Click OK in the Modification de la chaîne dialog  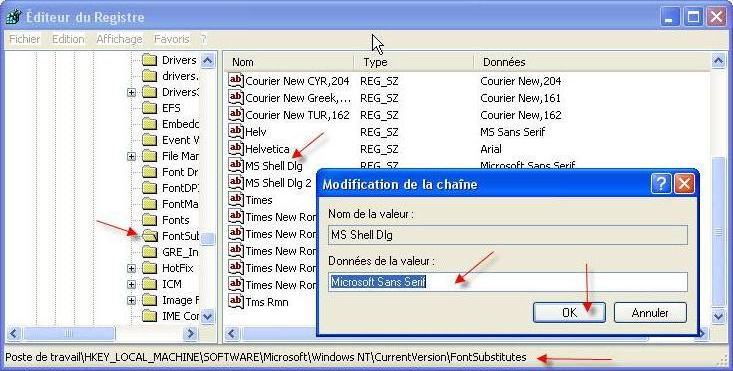tap(569, 313)
